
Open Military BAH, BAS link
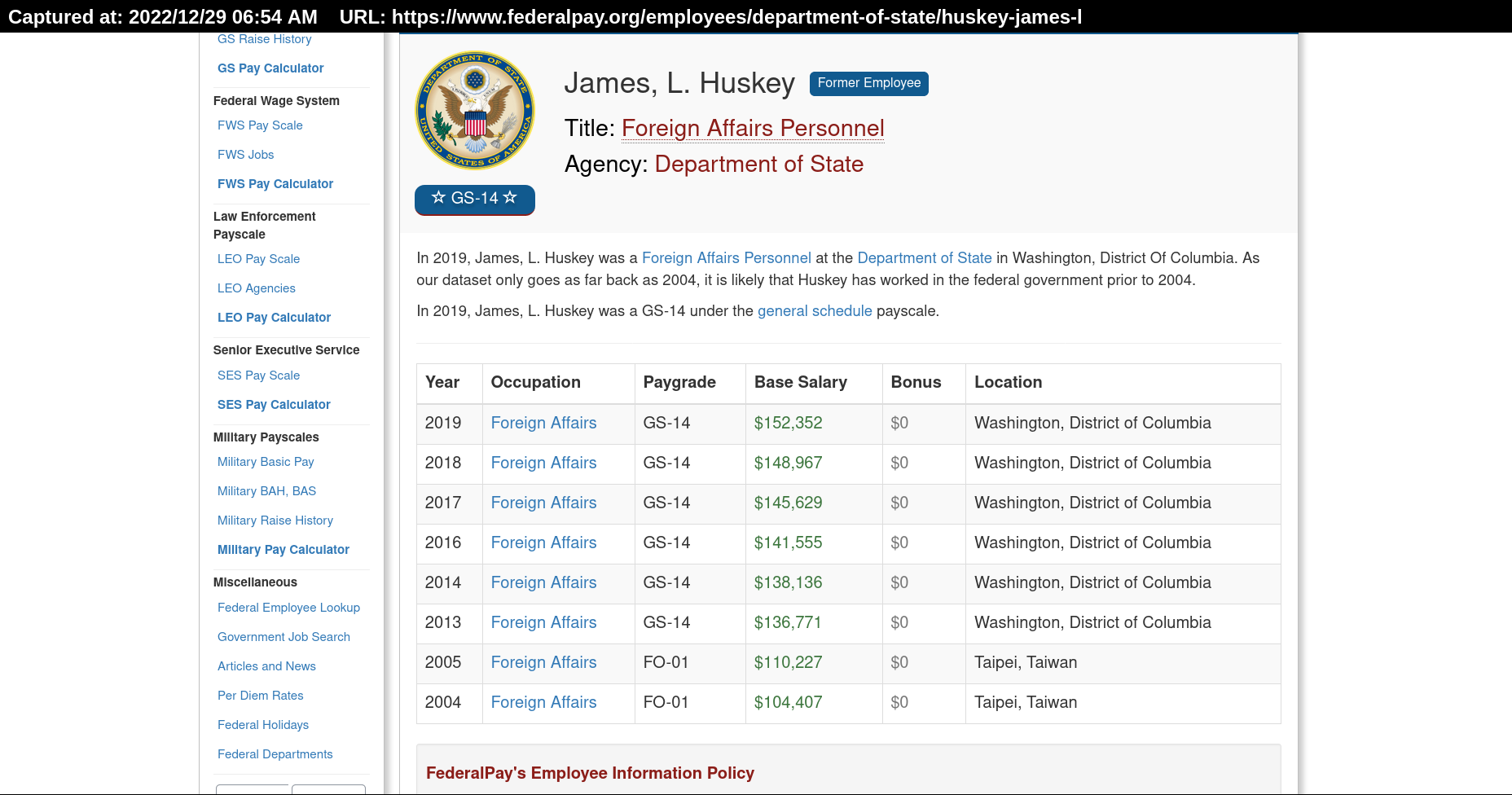point(266,491)
